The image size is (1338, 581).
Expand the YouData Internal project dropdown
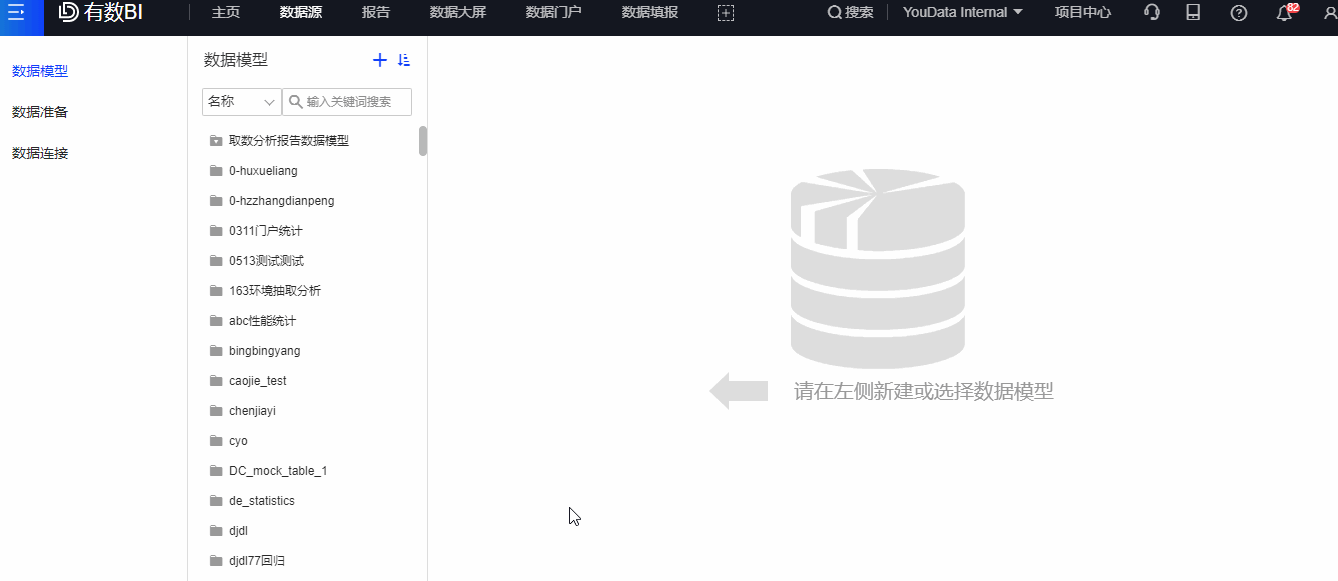coord(962,12)
